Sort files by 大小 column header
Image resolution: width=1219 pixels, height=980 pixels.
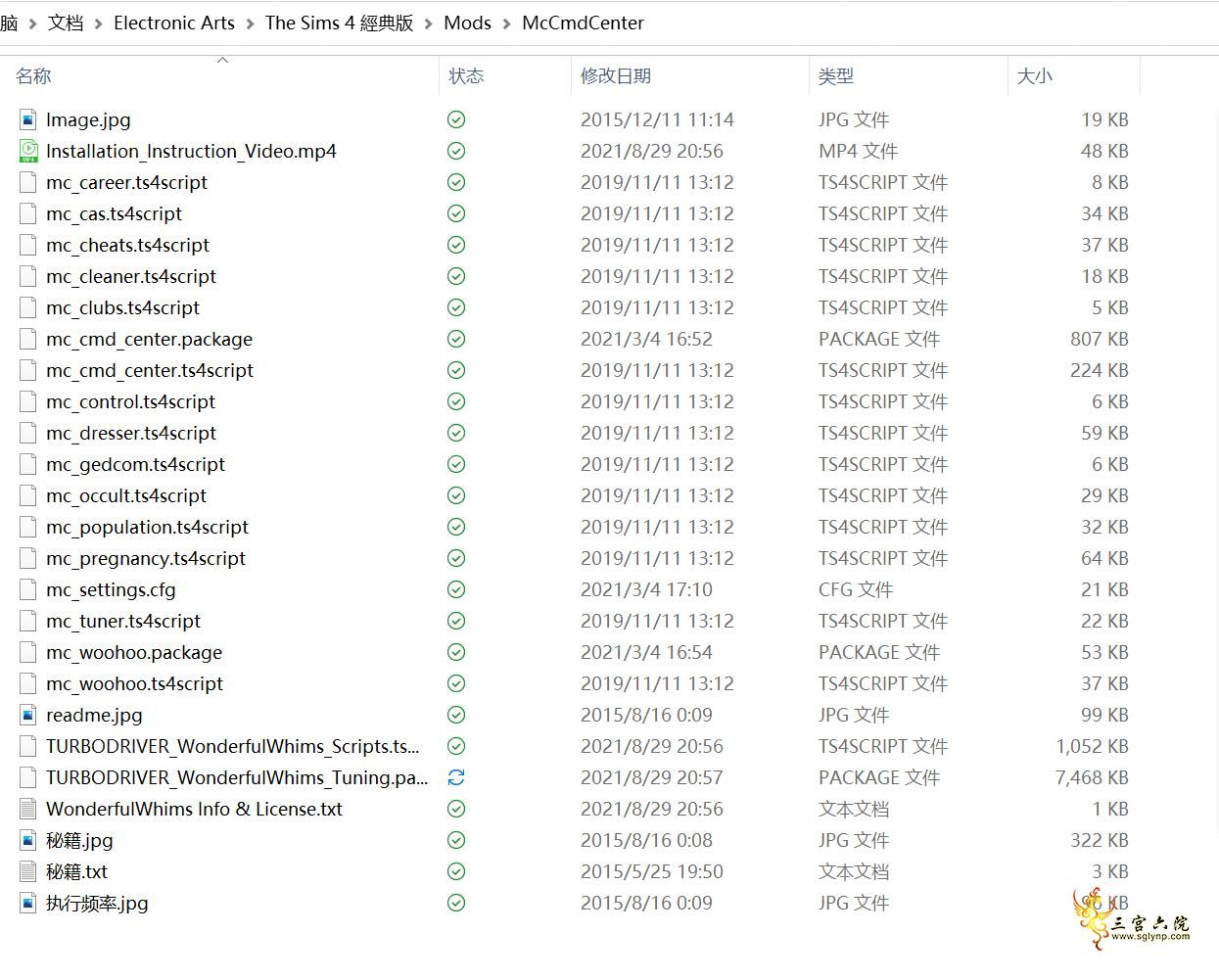[1035, 76]
